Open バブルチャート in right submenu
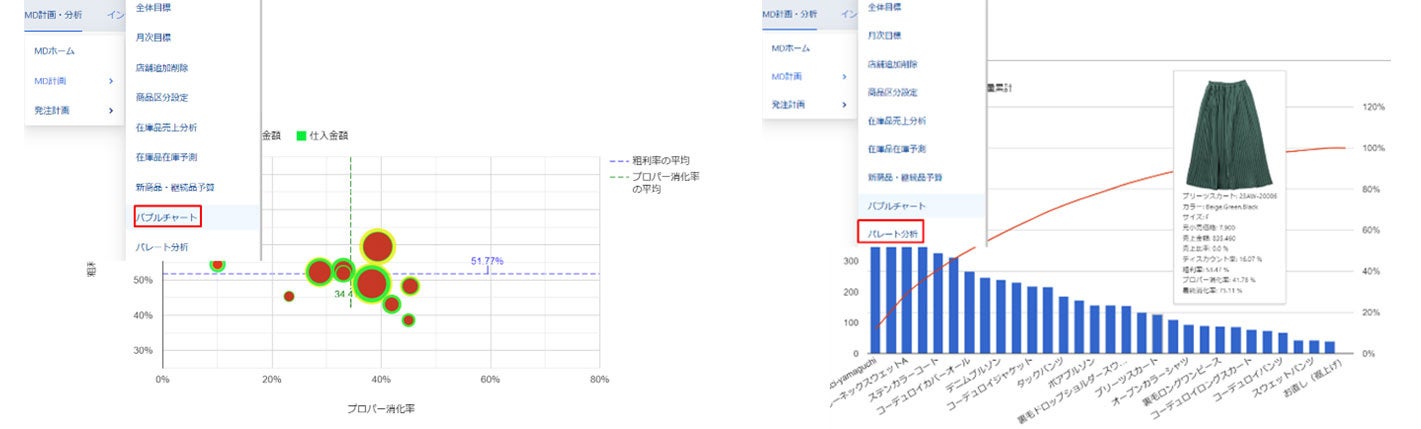1421x429 pixels. [897, 205]
